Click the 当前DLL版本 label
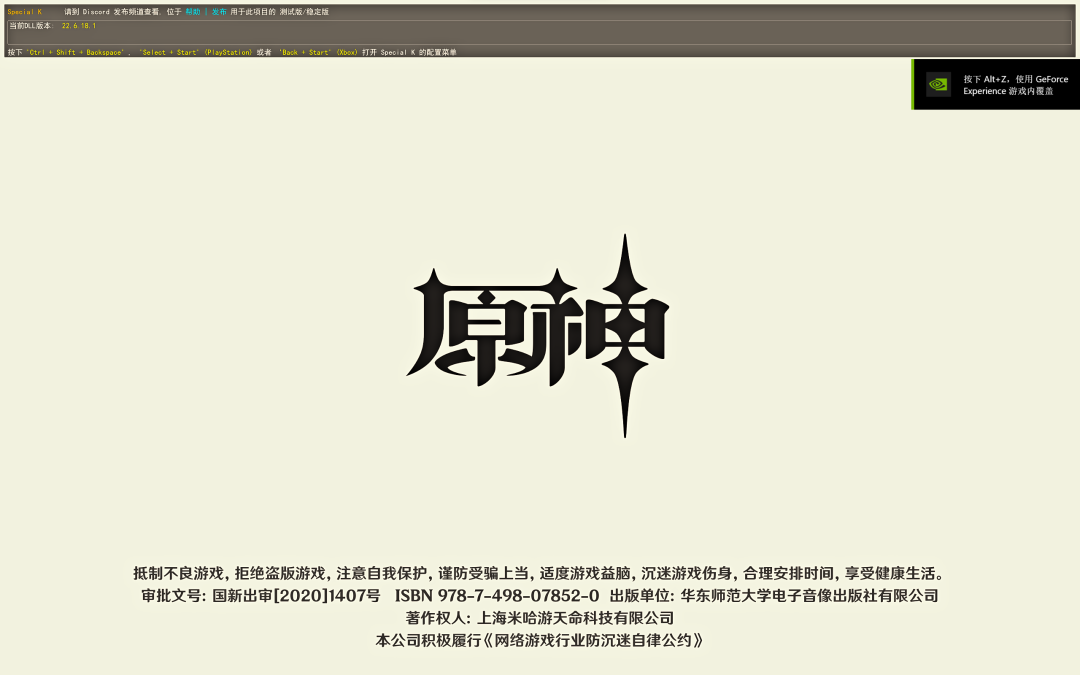Viewport: 1080px width, 675px height. pyautogui.click(x=31, y=25)
